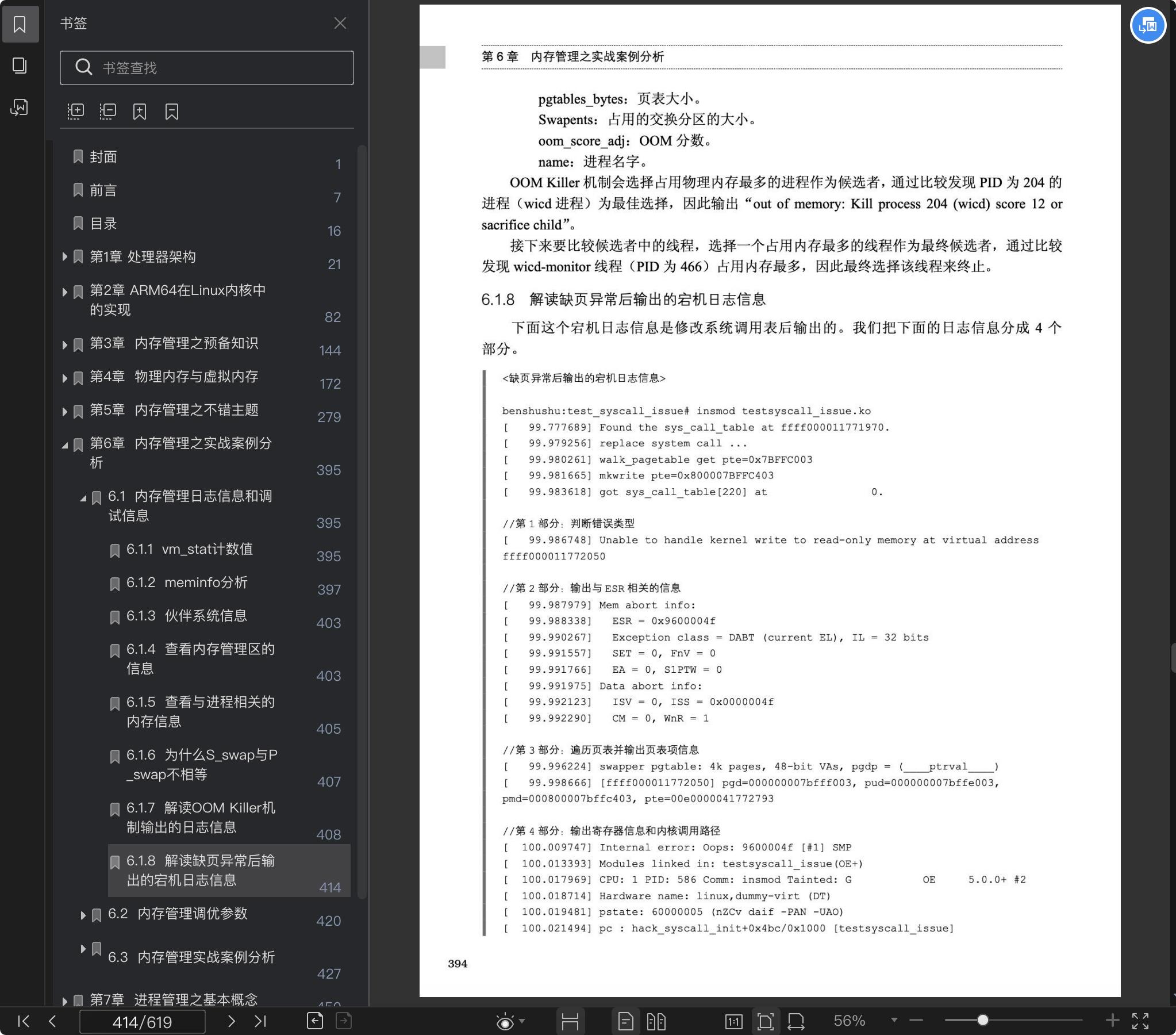Screen dimensions: 1176x1035
Task: Click the zoom slider handle
Action: [983, 1020]
